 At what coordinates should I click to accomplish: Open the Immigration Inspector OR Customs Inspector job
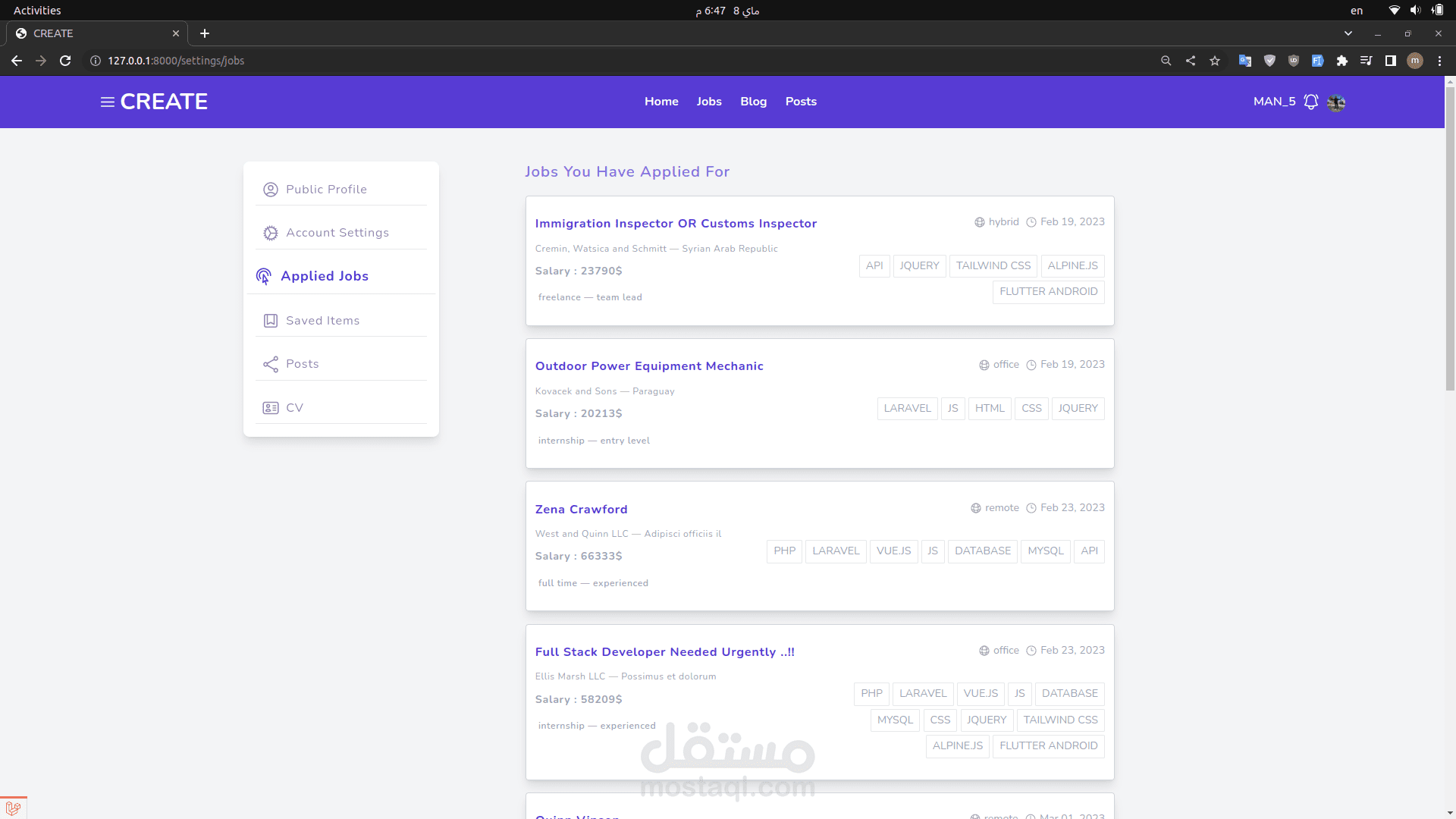(x=676, y=224)
